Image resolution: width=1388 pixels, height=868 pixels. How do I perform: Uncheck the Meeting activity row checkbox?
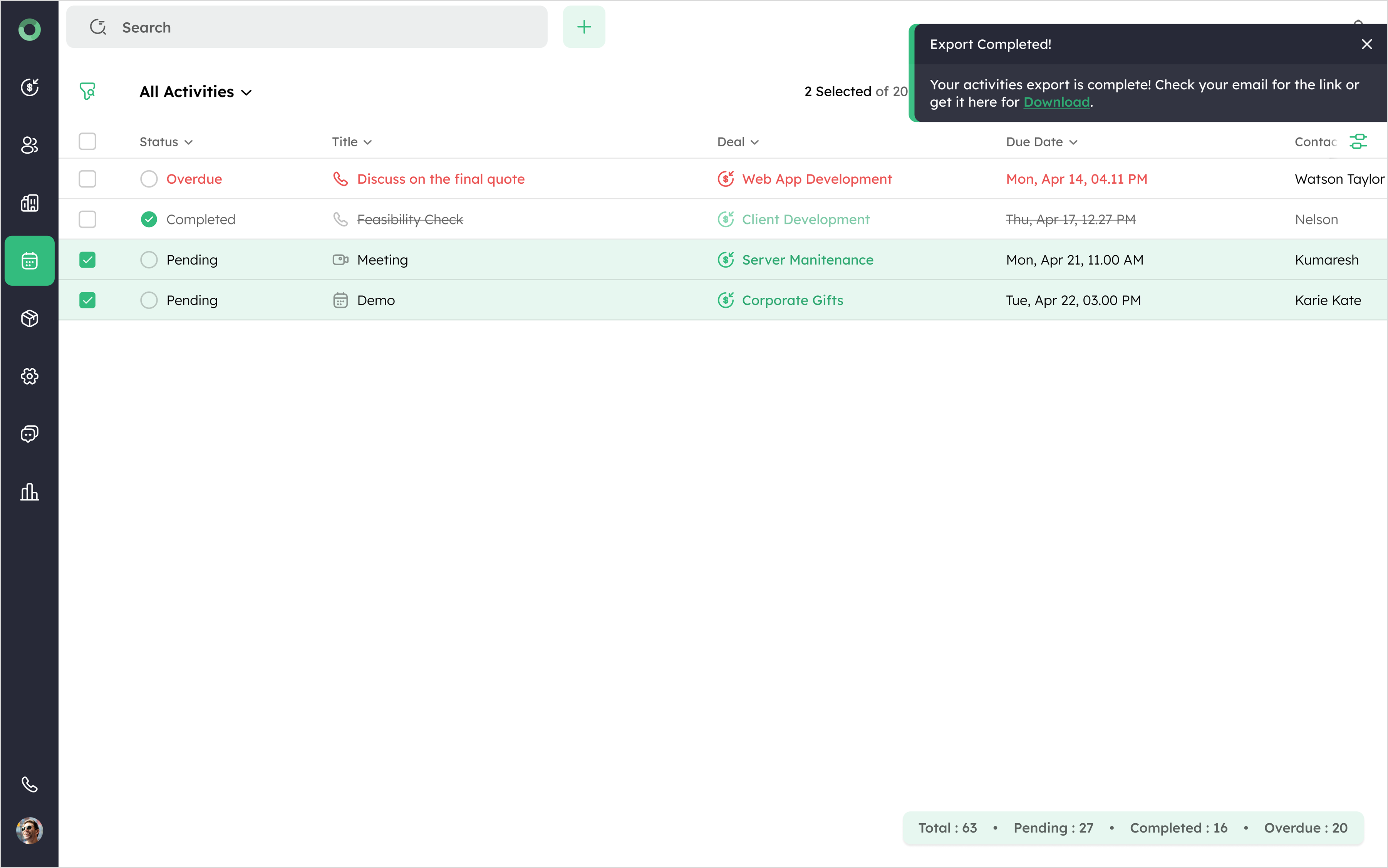tap(87, 260)
